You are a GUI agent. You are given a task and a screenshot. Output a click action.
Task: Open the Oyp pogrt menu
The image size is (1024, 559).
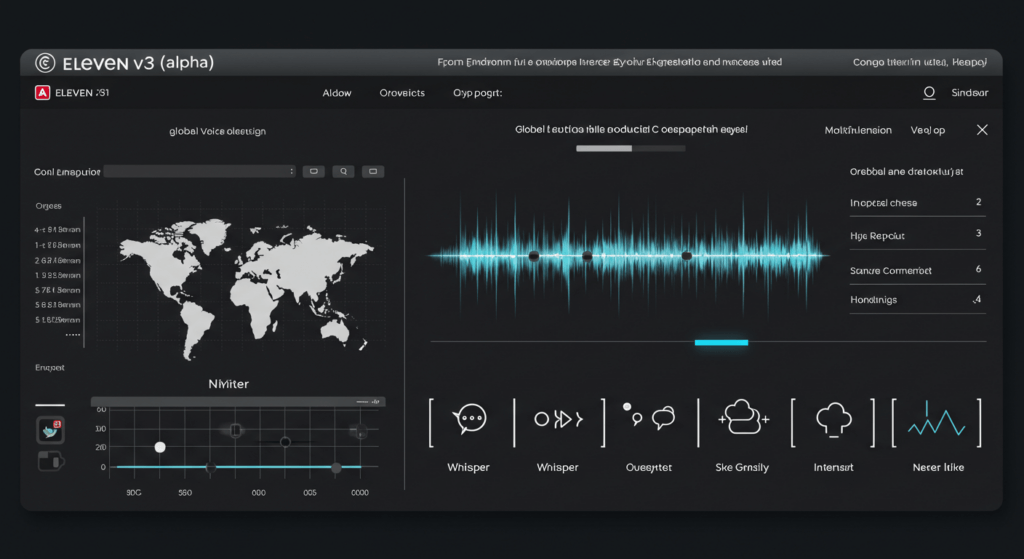pos(477,93)
